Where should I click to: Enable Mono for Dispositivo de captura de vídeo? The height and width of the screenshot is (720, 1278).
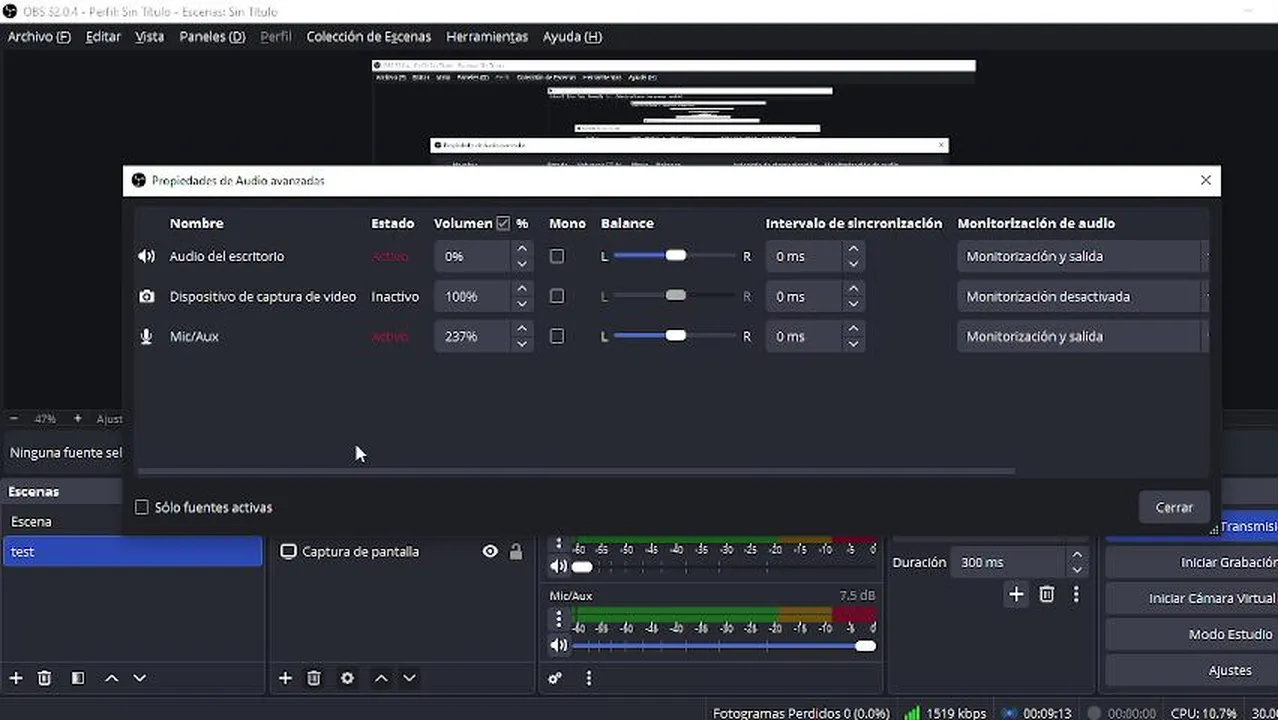[x=557, y=296]
